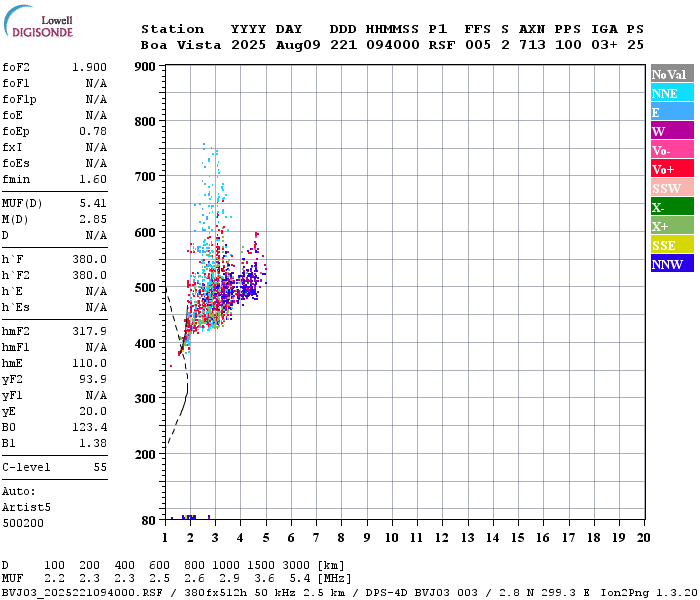This screenshot has height=600, width=700.
Task: Click the M(D) value 2.85
Action: [93, 220]
